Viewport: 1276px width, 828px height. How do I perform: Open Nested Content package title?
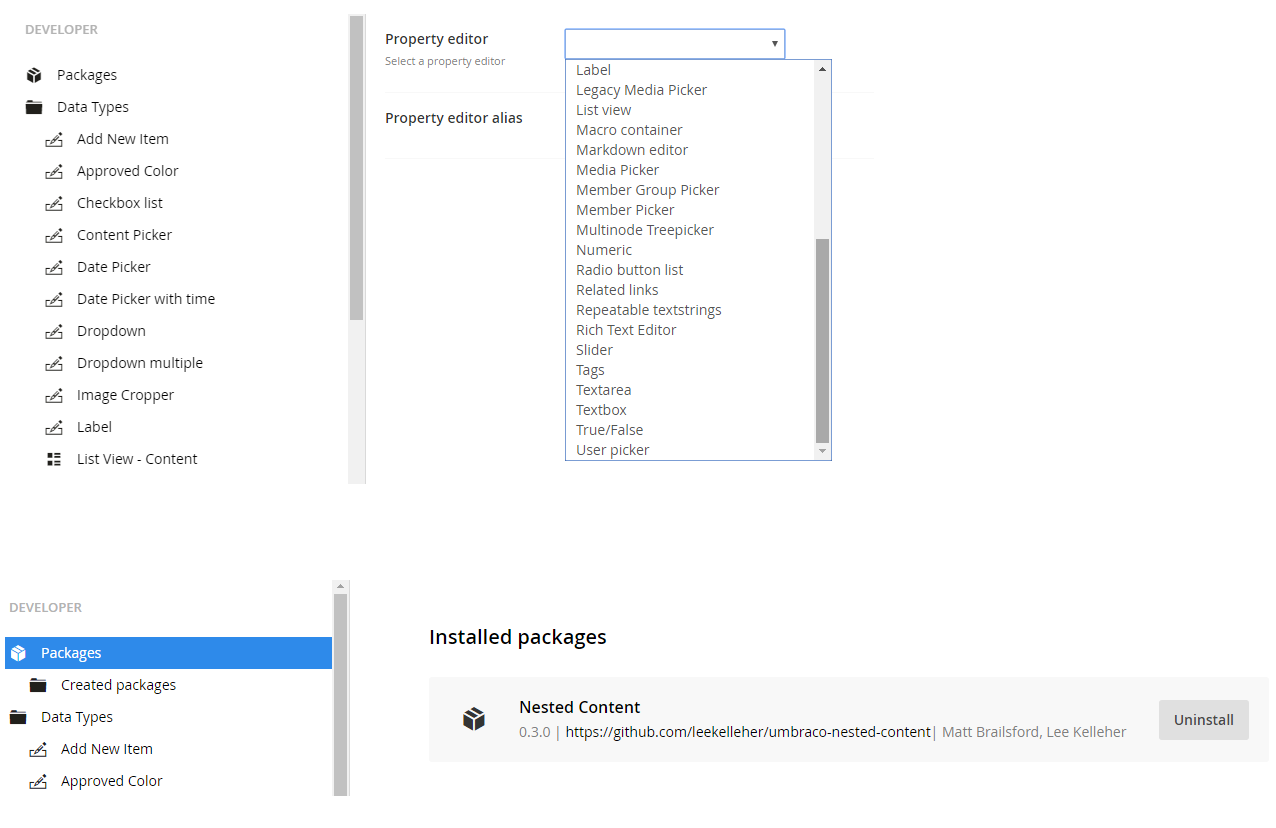point(580,707)
